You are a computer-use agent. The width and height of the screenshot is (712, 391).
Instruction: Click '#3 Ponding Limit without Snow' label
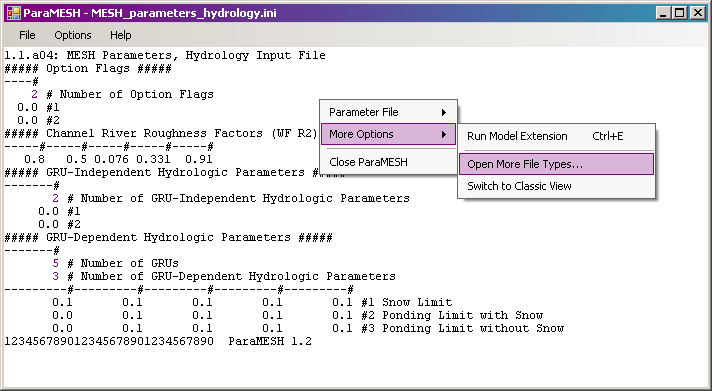click(462, 328)
